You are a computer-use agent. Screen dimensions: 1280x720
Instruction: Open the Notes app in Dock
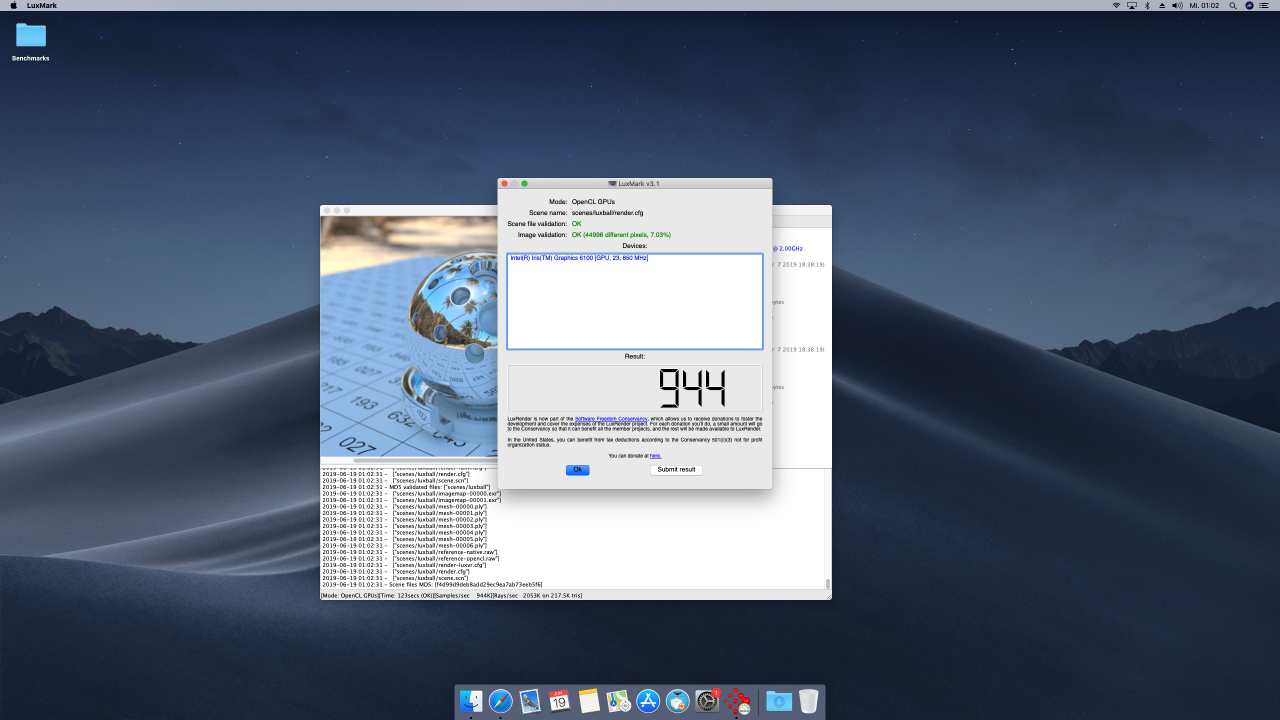(x=589, y=701)
